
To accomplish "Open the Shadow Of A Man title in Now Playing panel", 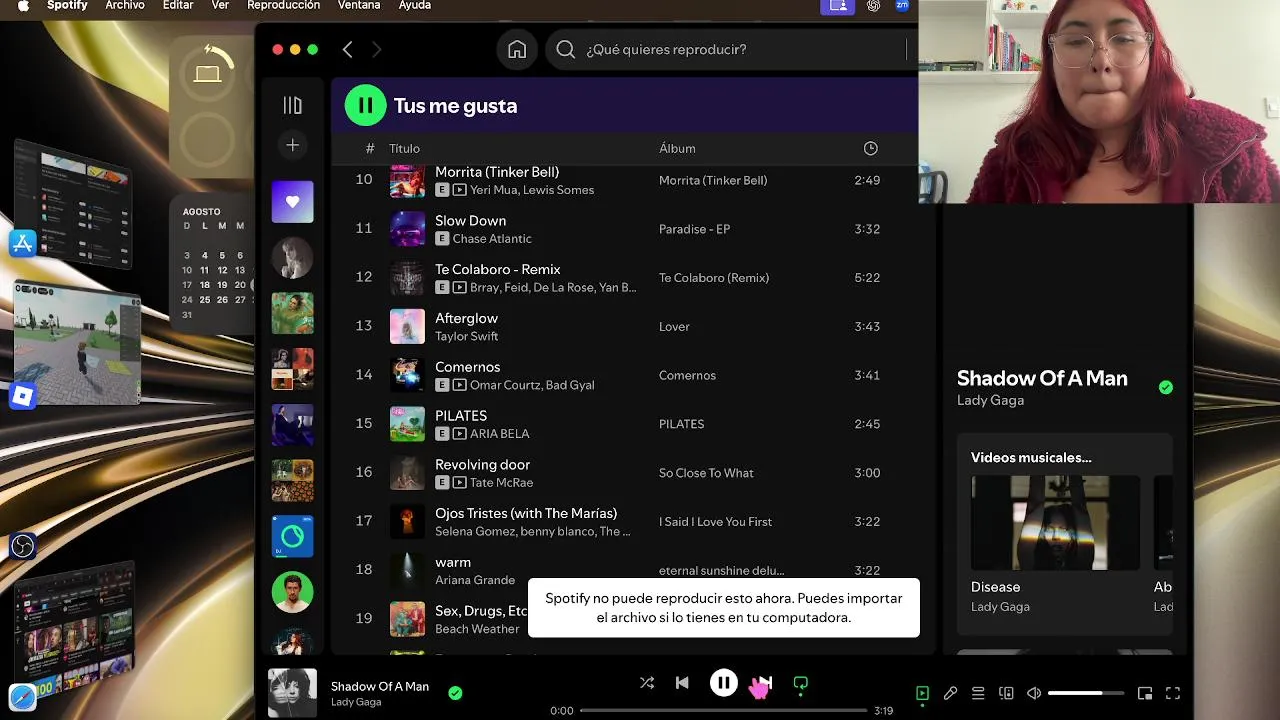I will point(1042,378).
